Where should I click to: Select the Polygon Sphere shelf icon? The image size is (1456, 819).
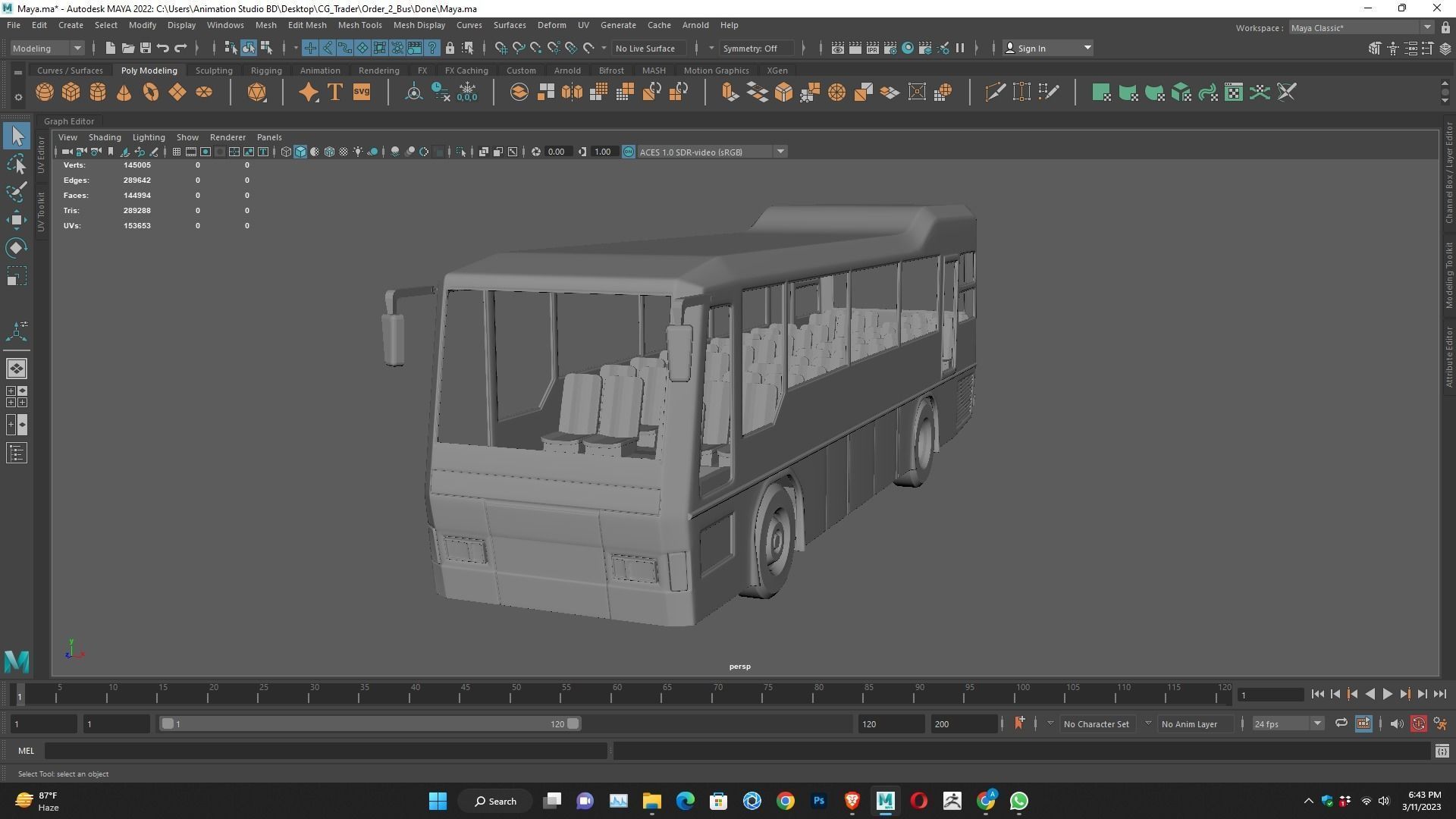[45, 93]
